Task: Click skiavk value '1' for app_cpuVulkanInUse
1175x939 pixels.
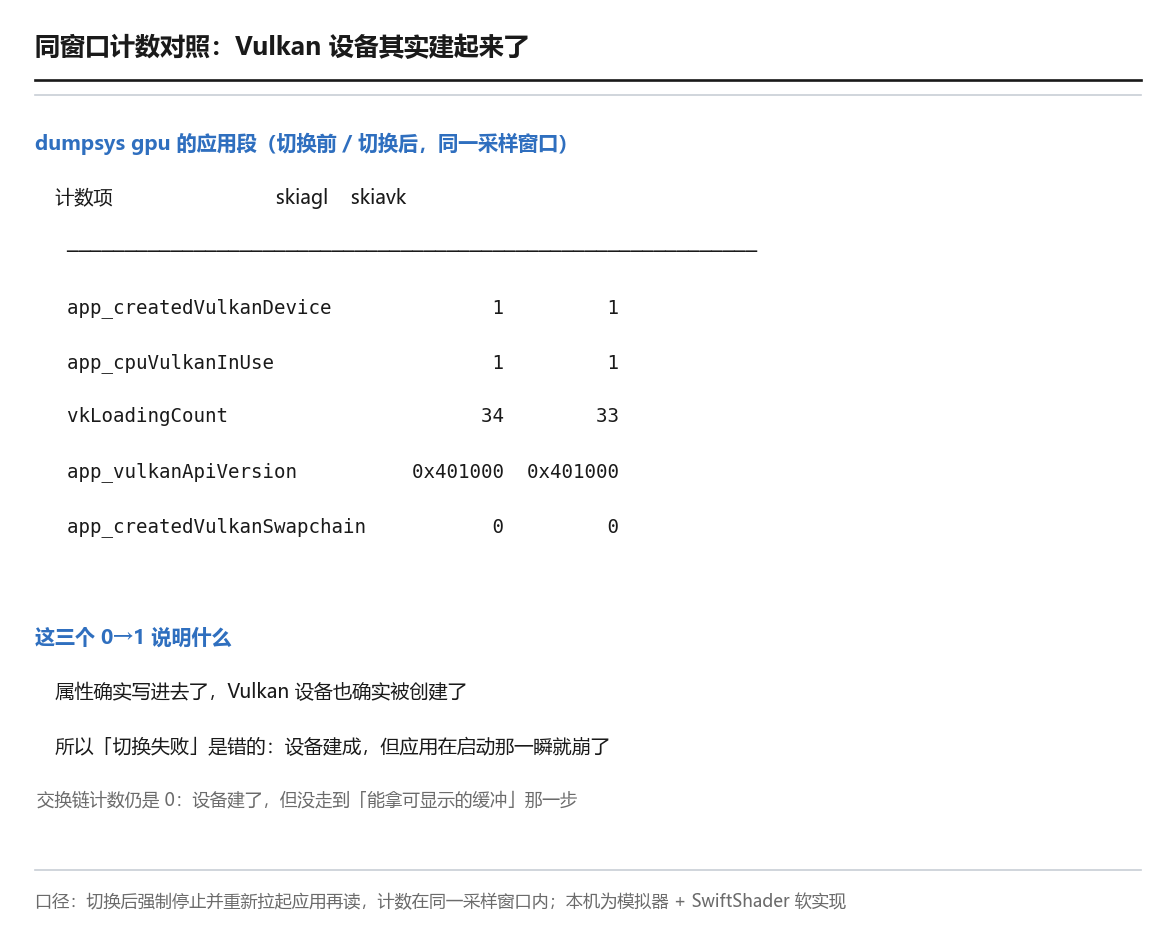Action: click(613, 363)
